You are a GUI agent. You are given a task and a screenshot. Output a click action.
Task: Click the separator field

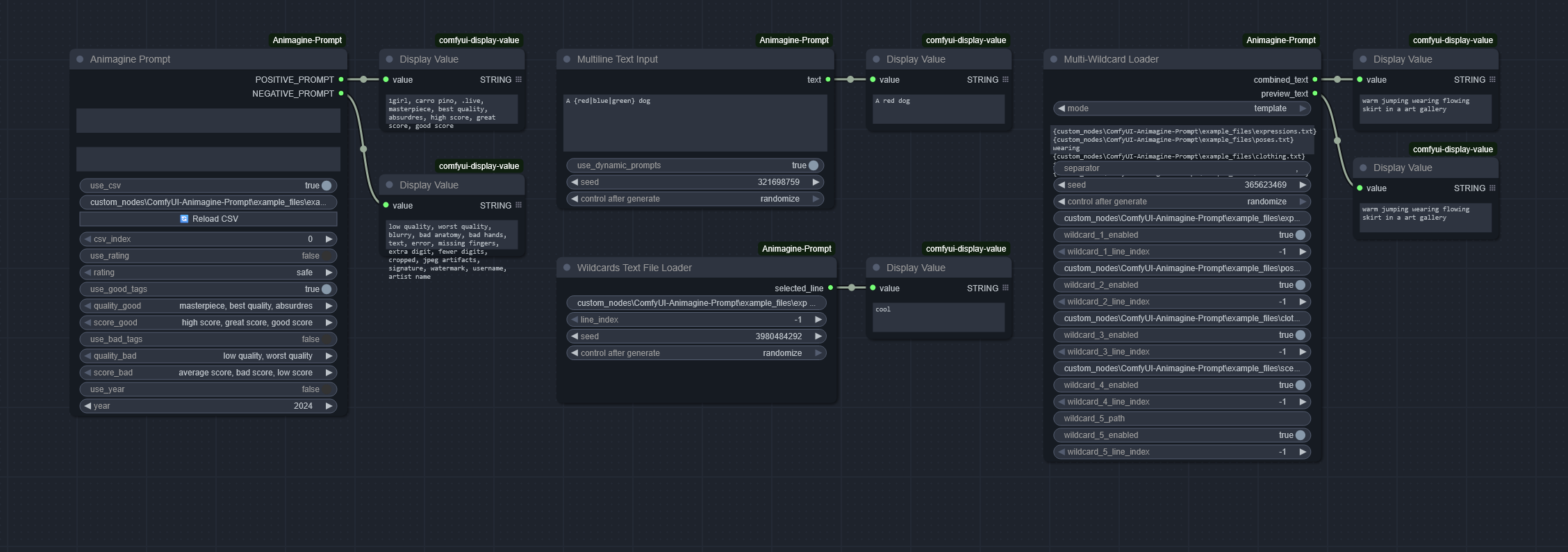tap(1182, 168)
